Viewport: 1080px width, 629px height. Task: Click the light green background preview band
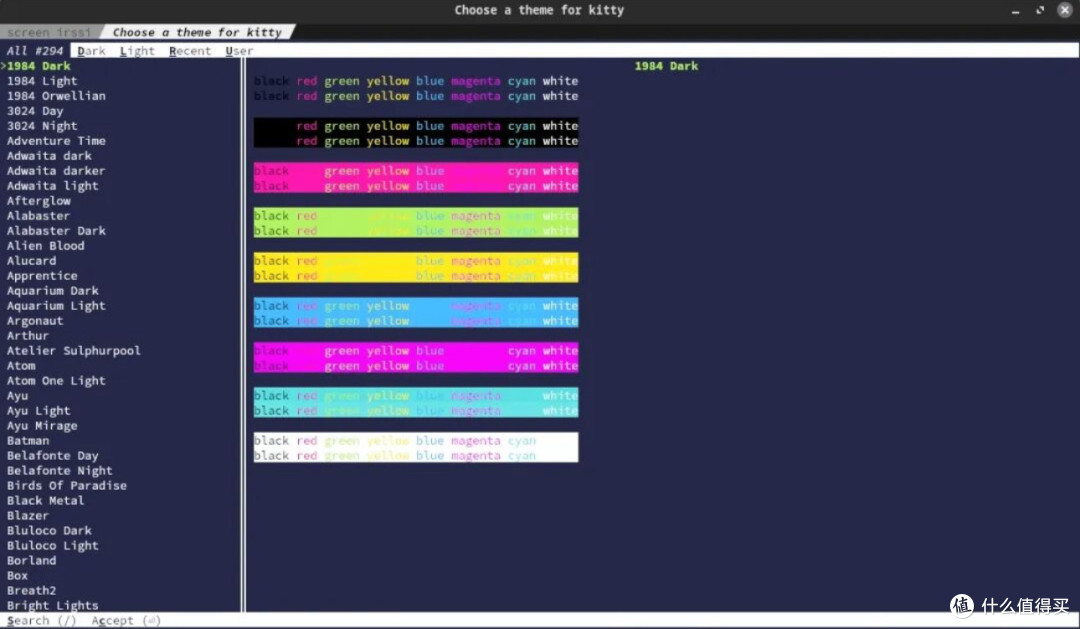pos(416,223)
